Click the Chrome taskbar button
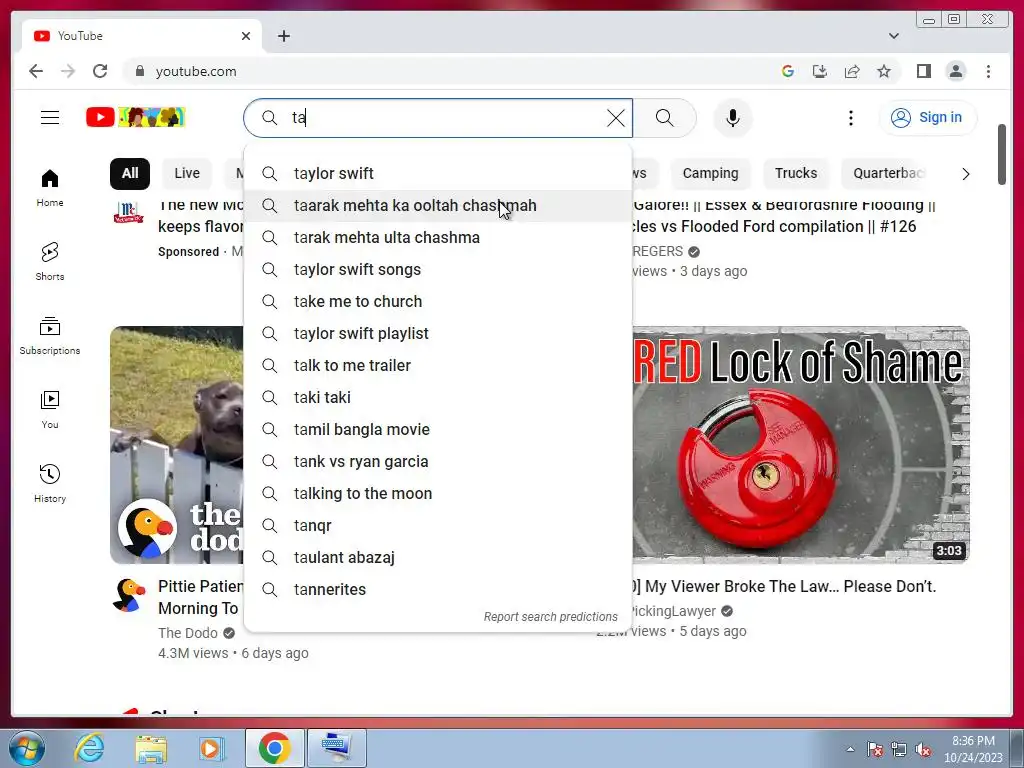This screenshot has height=768, width=1024. (274, 748)
